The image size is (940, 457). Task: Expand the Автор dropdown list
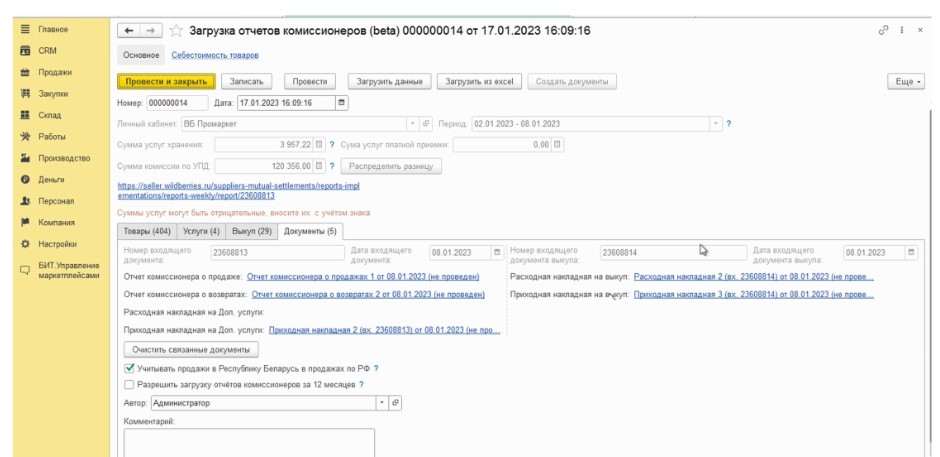click(381, 403)
